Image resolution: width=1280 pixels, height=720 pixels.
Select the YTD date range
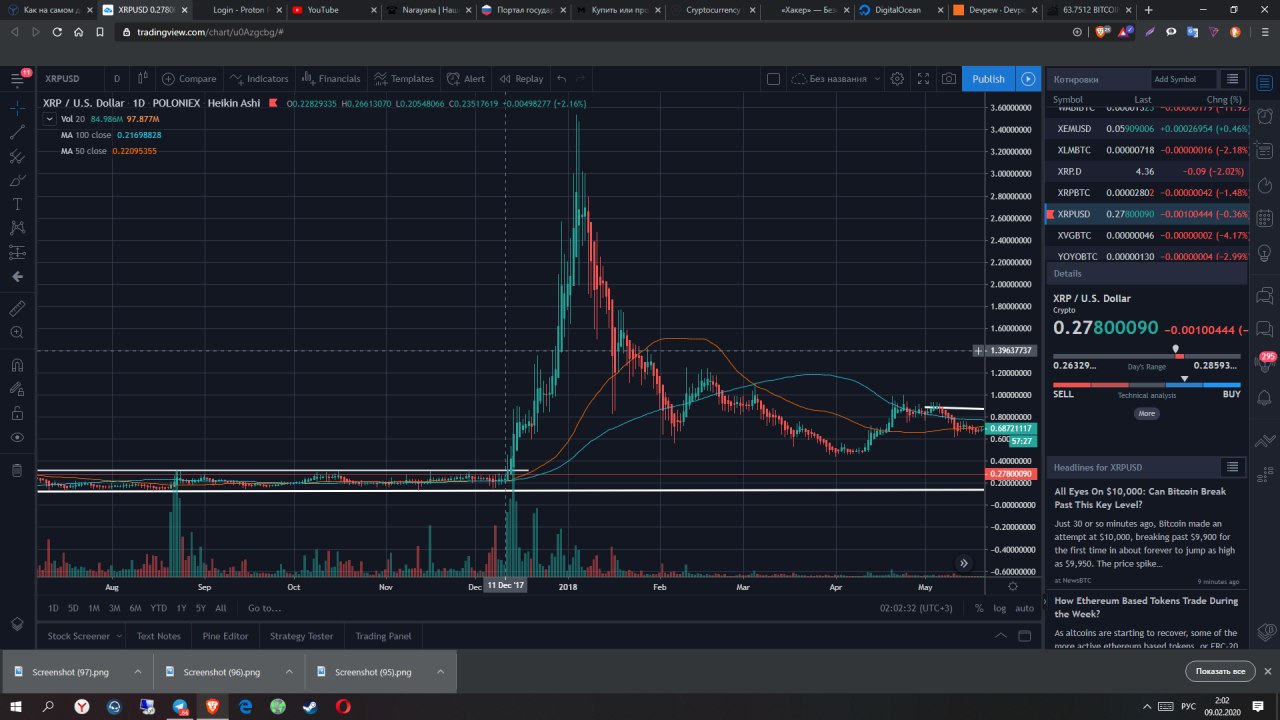[158, 608]
